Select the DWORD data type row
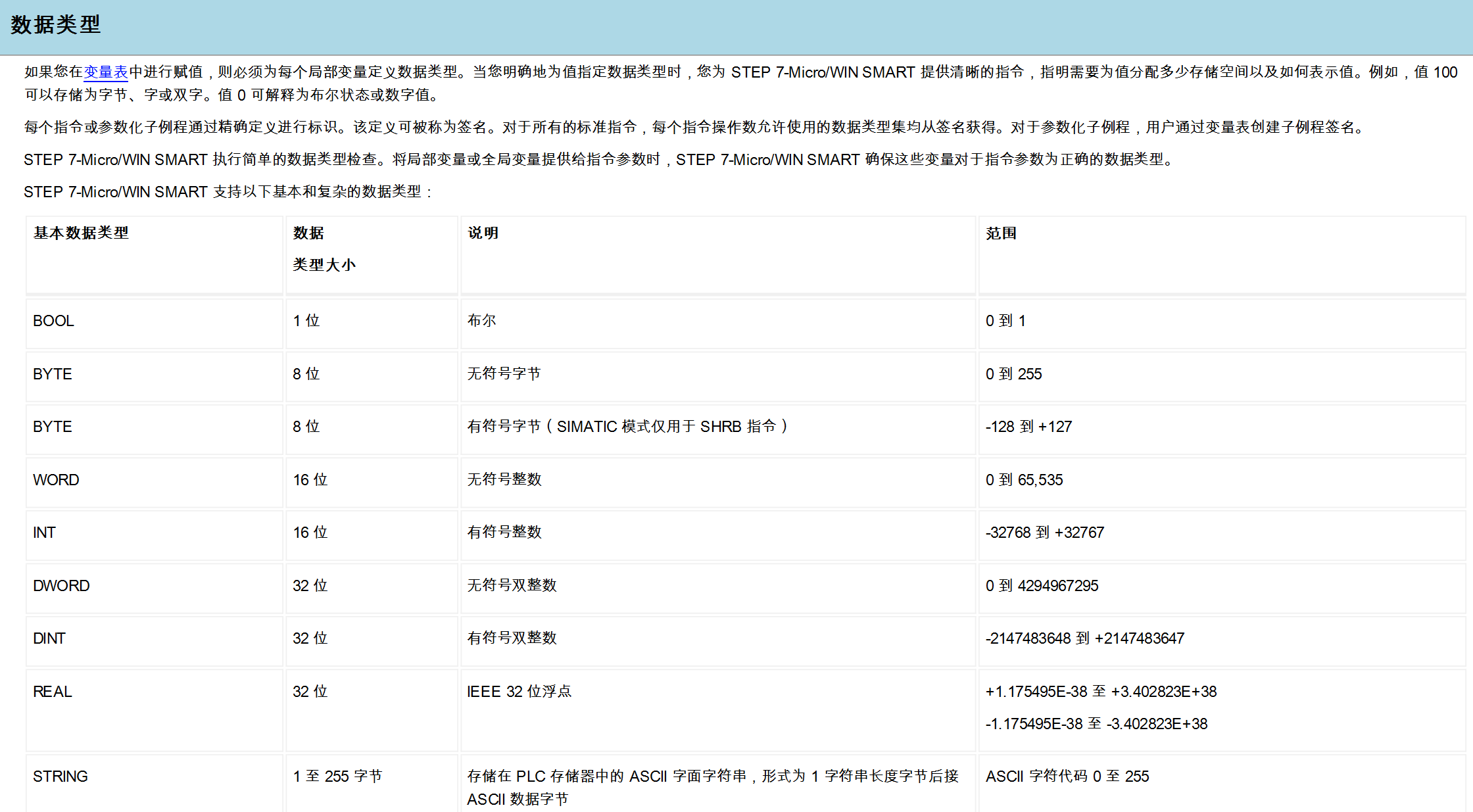Image resolution: width=1473 pixels, height=812 pixels. [x=61, y=585]
